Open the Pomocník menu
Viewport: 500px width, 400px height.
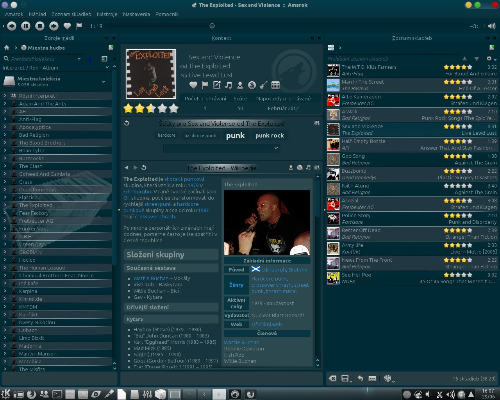(x=167, y=14)
